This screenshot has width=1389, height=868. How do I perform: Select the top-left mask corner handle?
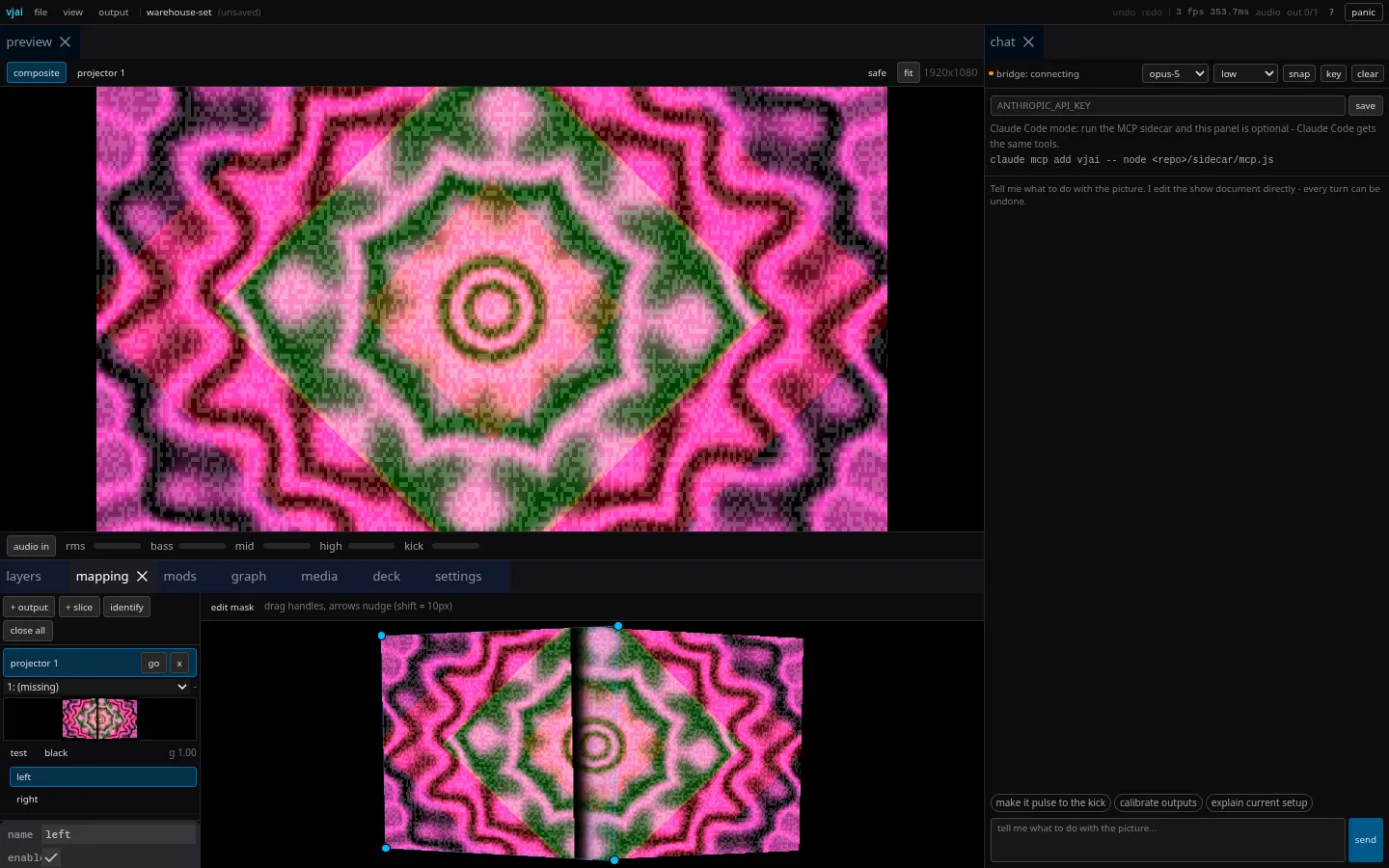coord(382,636)
